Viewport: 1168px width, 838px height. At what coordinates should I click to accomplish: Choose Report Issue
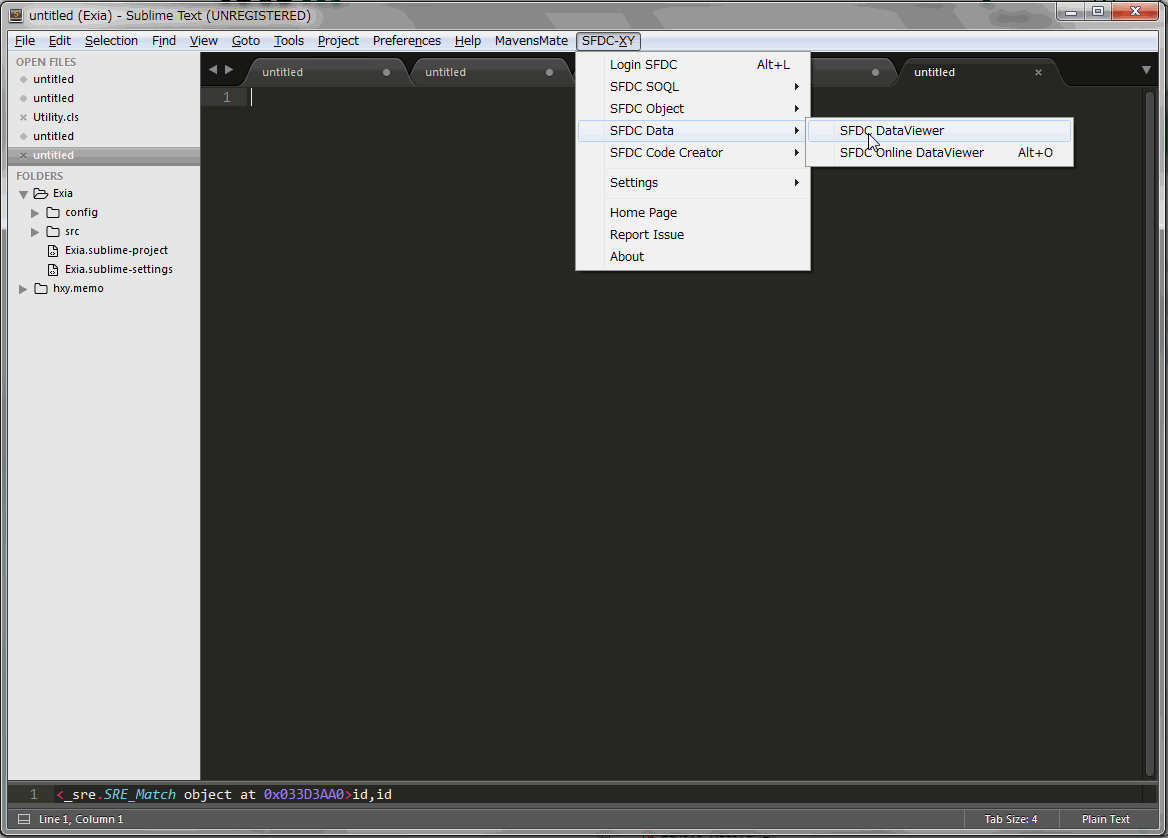click(x=693, y=235)
